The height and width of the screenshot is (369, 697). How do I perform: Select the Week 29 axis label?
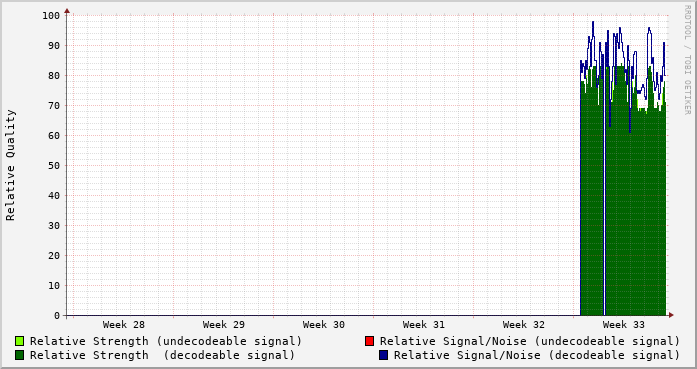point(224,325)
